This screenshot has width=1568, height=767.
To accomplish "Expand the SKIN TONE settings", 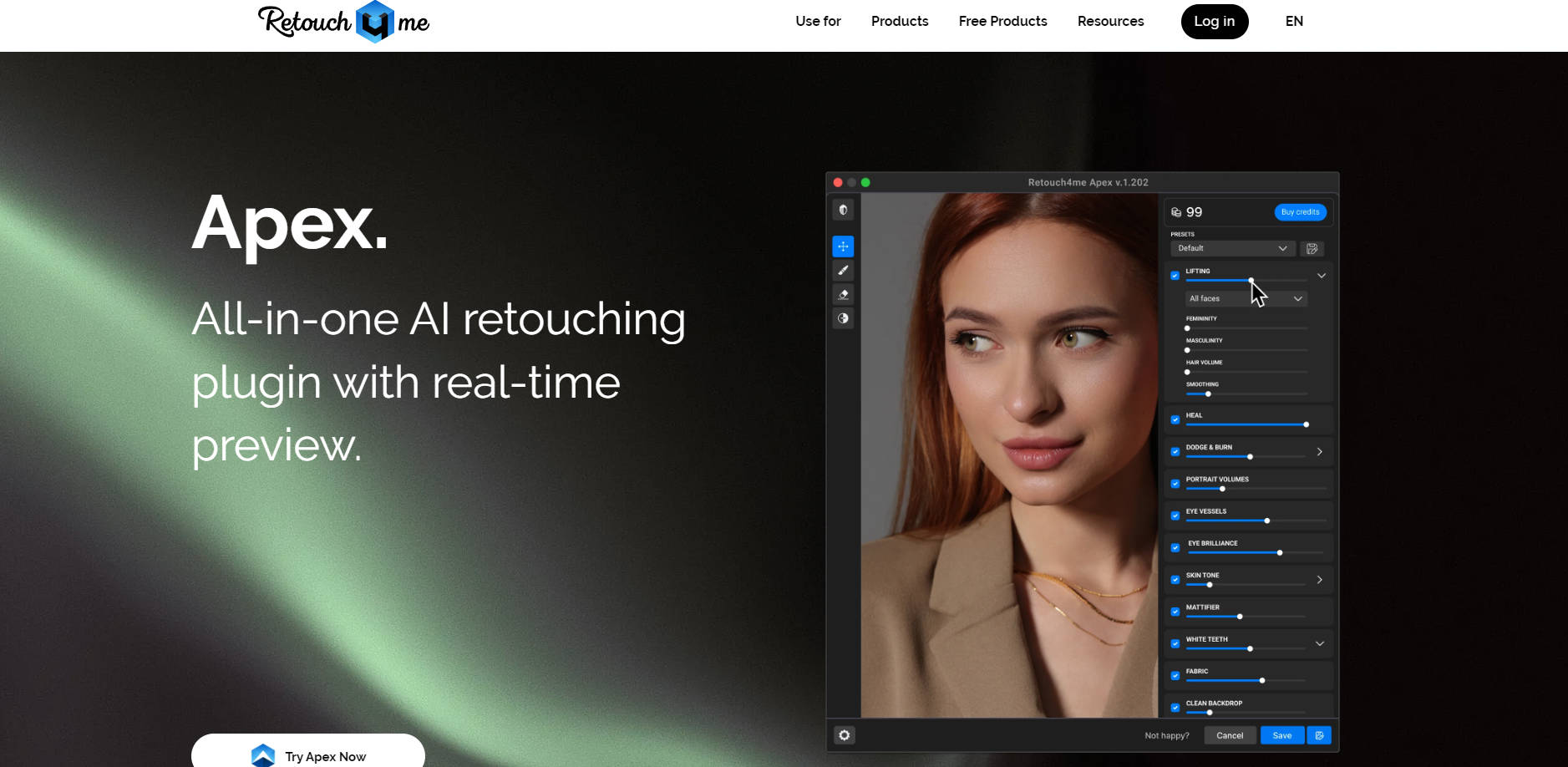I will point(1319,579).
